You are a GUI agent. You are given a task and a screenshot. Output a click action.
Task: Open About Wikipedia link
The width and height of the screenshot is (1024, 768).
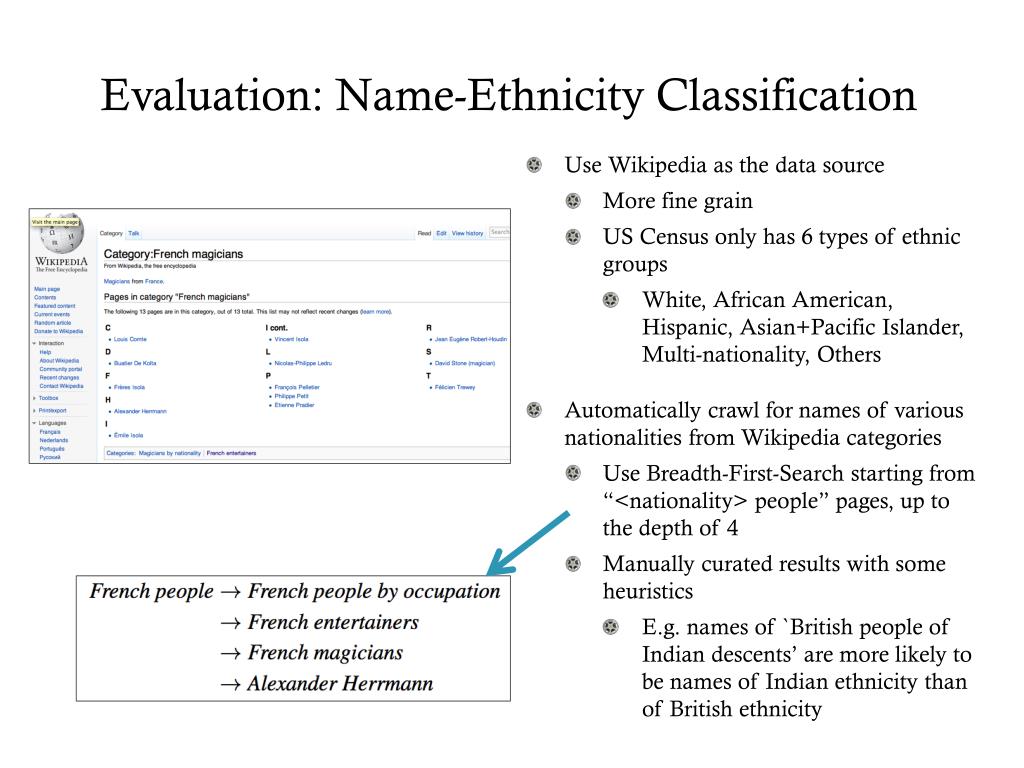point(59,360)
